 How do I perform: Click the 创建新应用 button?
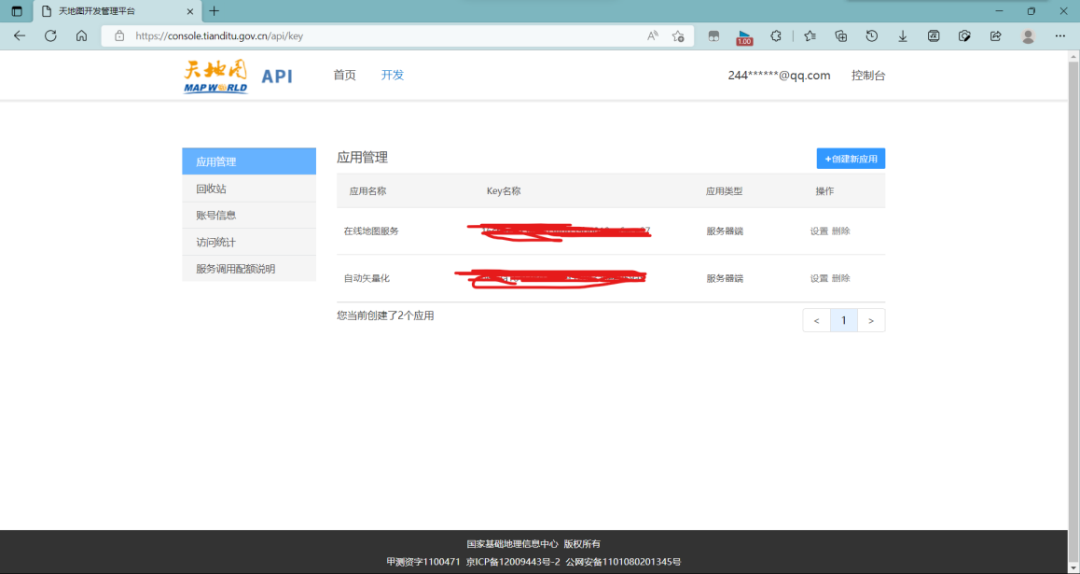(851, 158)
